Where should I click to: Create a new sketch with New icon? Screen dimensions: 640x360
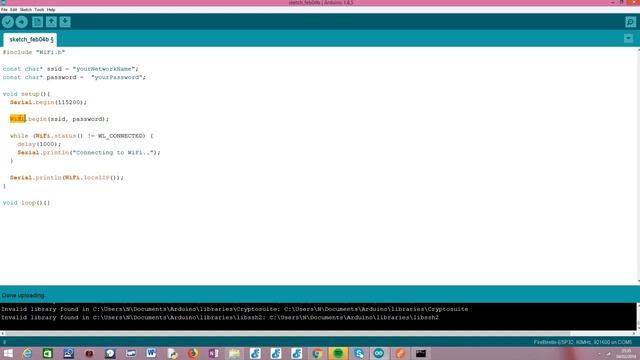pyautogui.click(x=38, y=22)
